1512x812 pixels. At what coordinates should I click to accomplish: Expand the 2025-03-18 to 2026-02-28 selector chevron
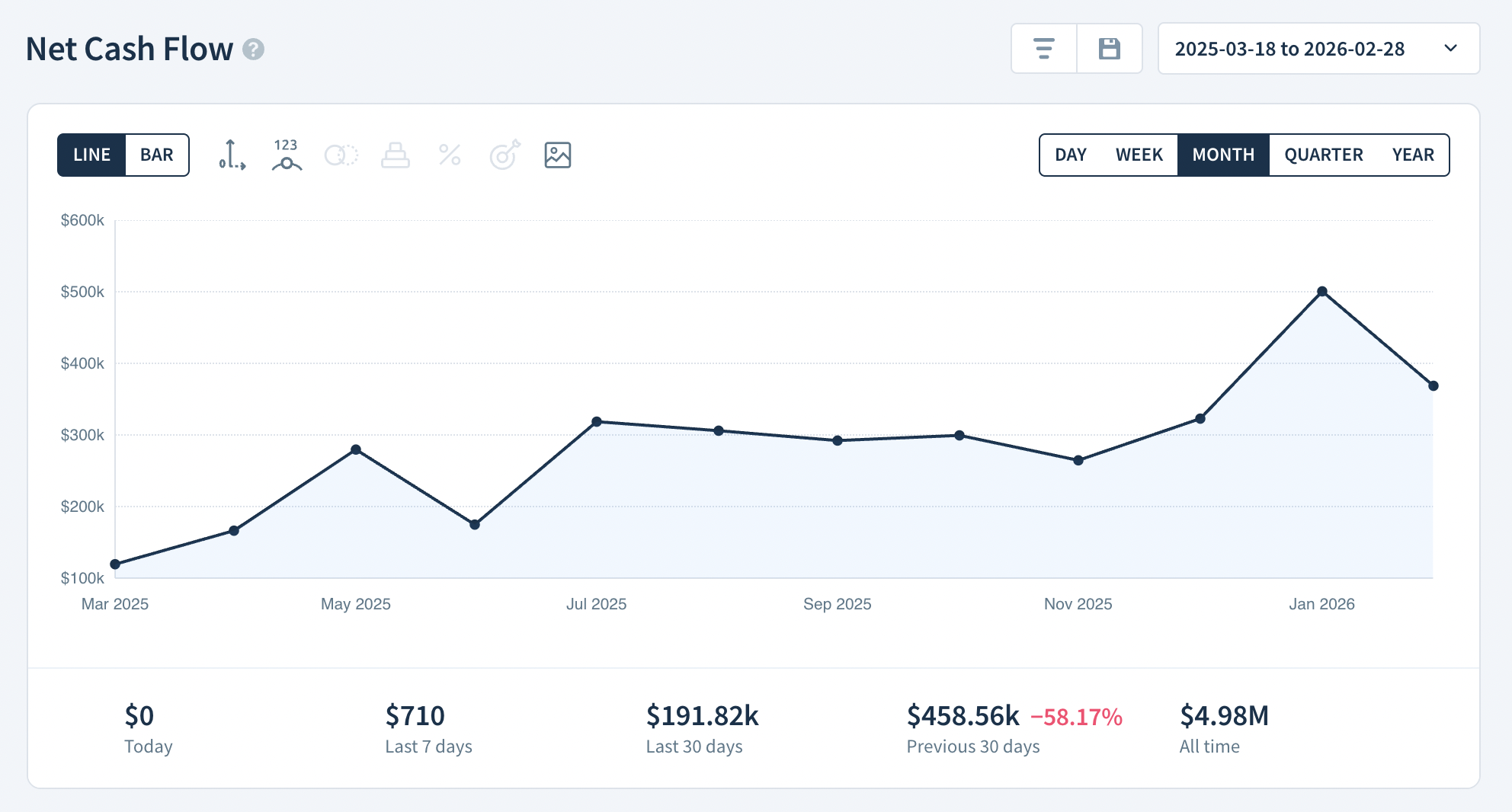tap(1451, 48)
